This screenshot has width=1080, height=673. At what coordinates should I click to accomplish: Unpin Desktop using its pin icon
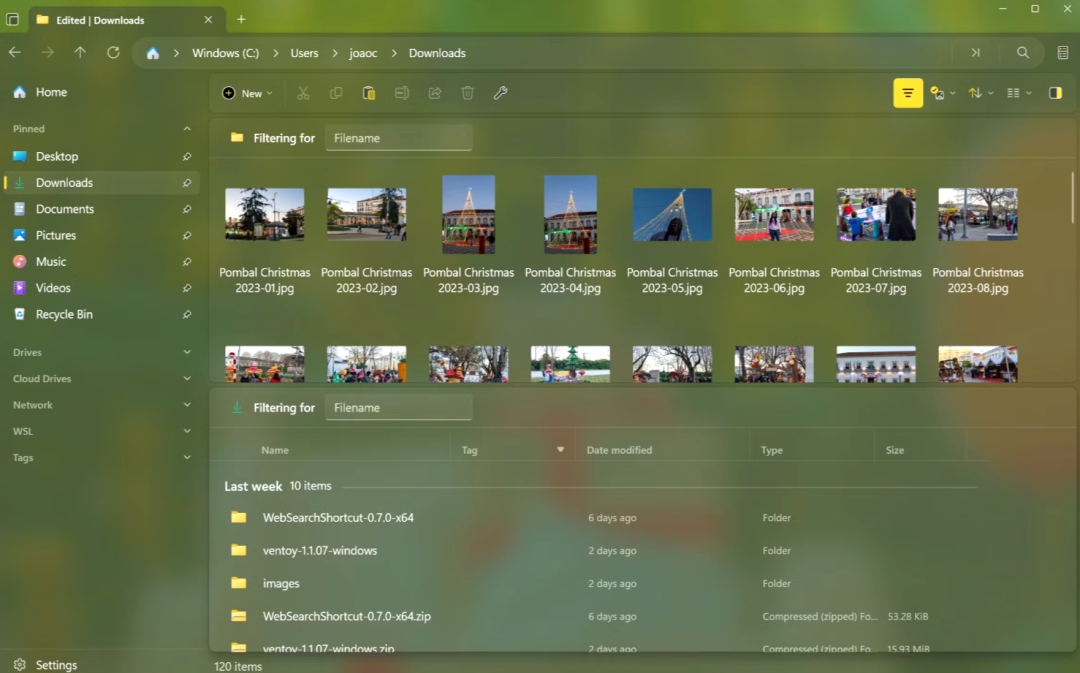187,156
